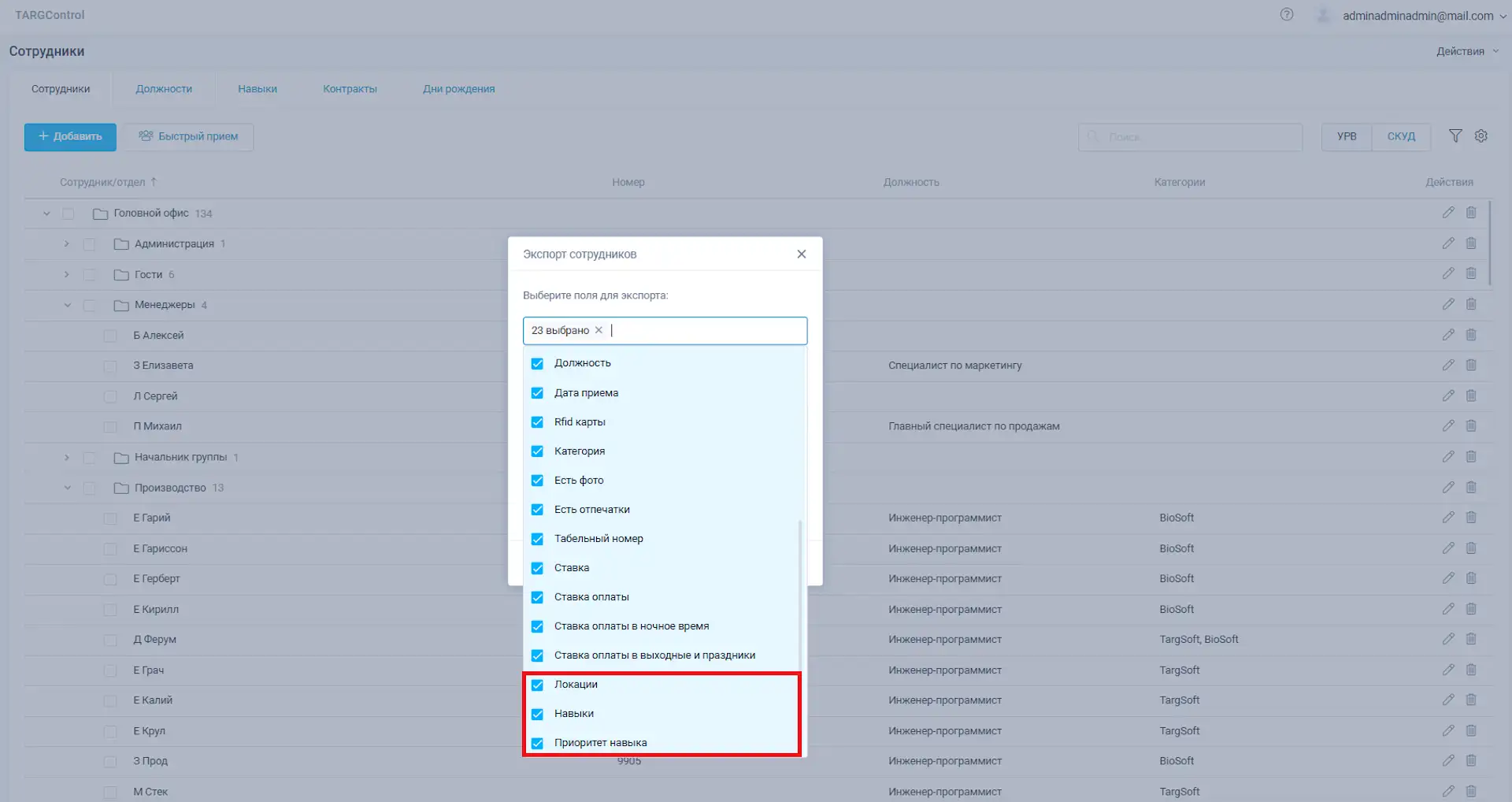Delete Начальник группы folder

[x=1471, y=457]
